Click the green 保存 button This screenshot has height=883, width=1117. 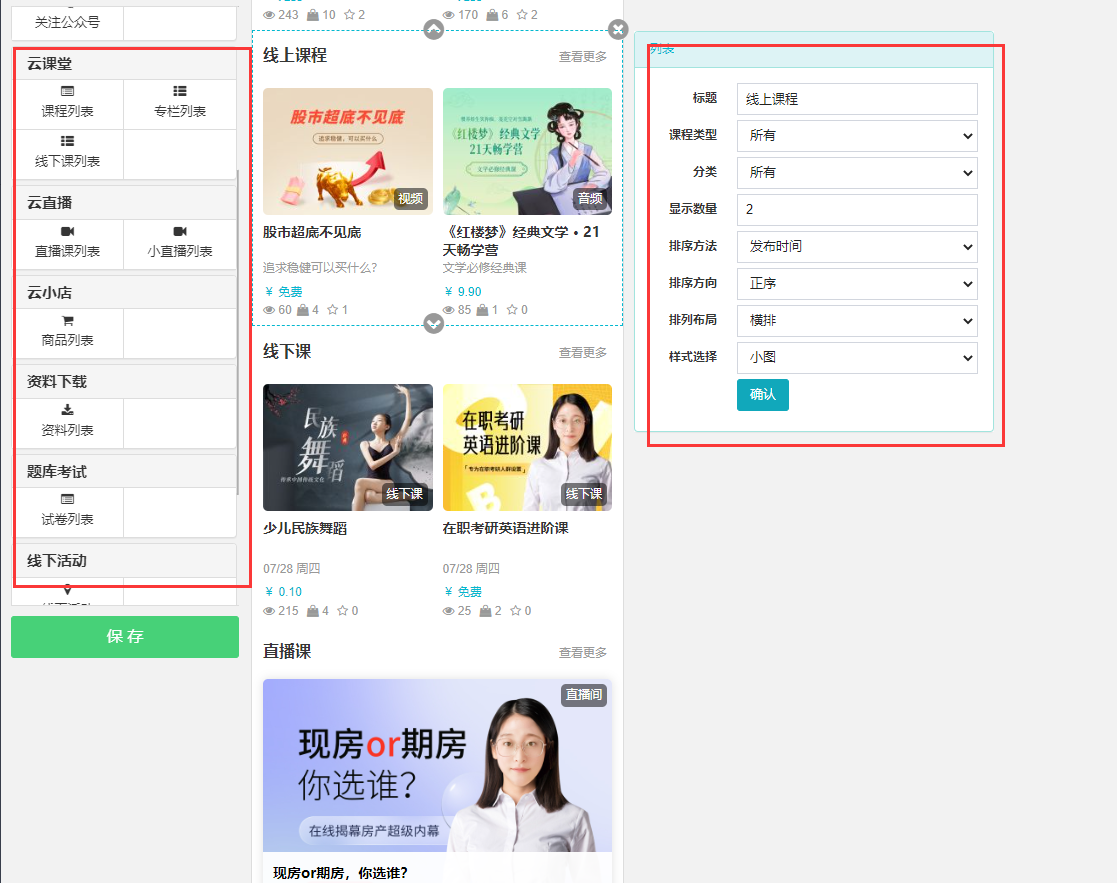pyautogui.click(x=125, y=637)
